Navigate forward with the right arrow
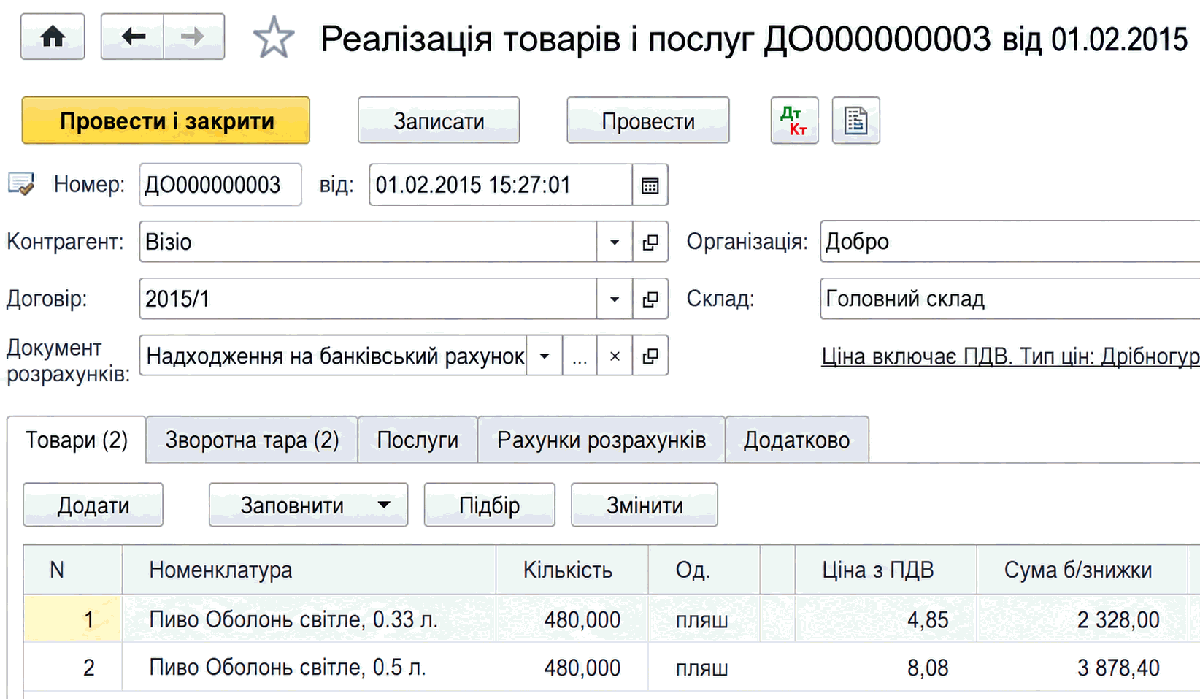 point(193,37)
